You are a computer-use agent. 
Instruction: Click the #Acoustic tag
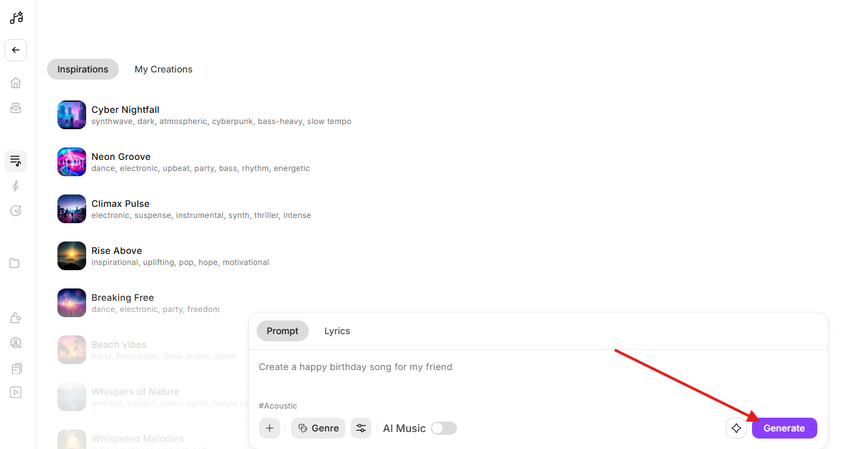[x=277, y=405]
